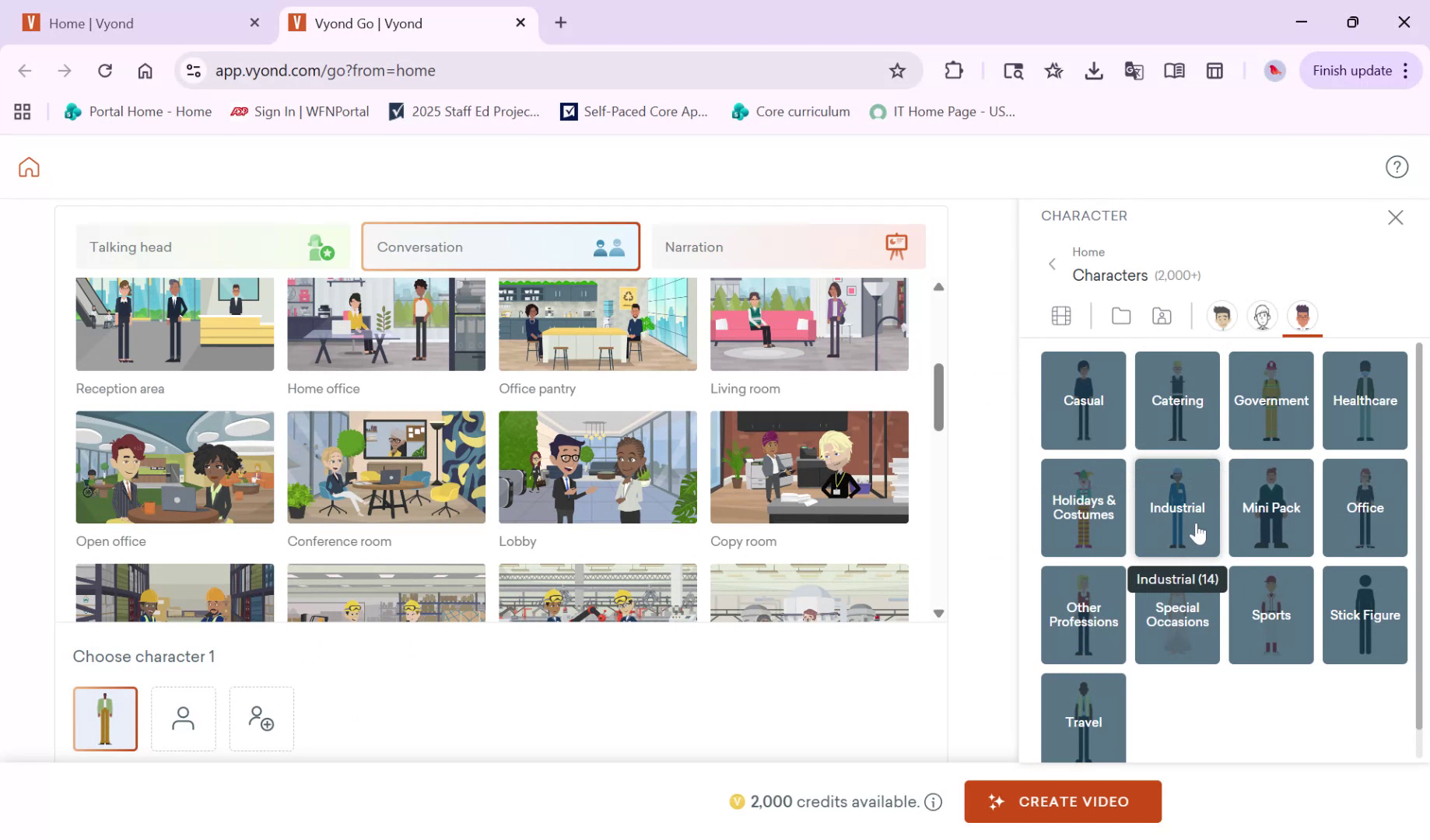1430x840 pixels.
Task: Select the Talking head video format
Action: click(212, 247)
